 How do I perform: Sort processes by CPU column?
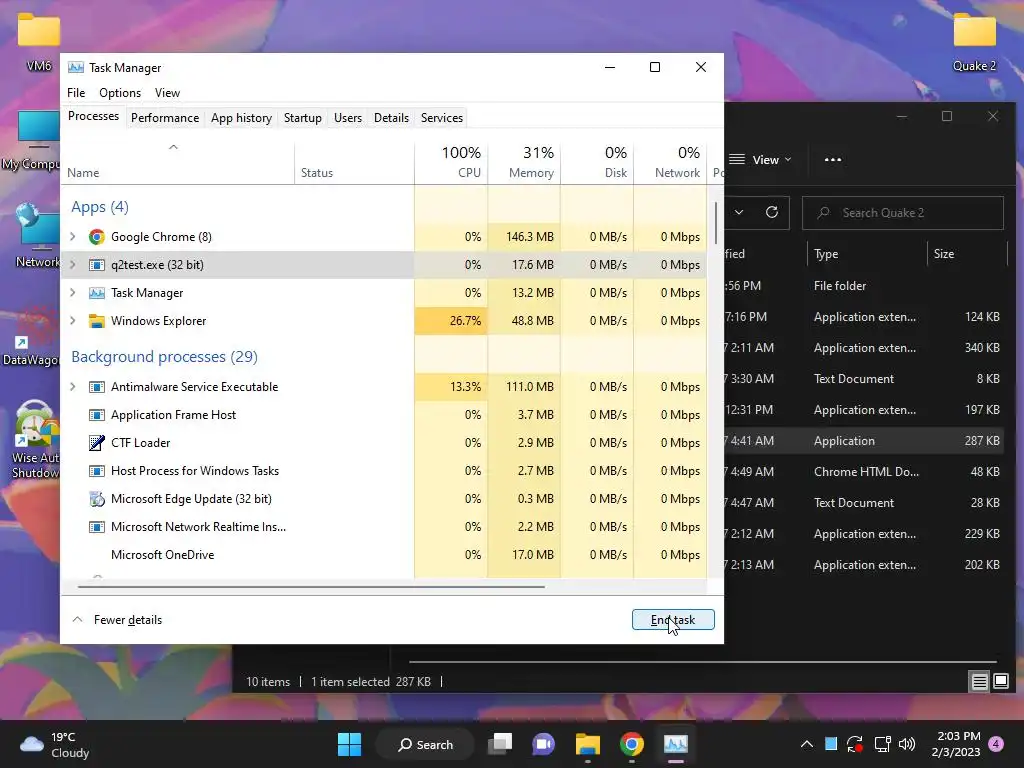(x=451, y=162)
